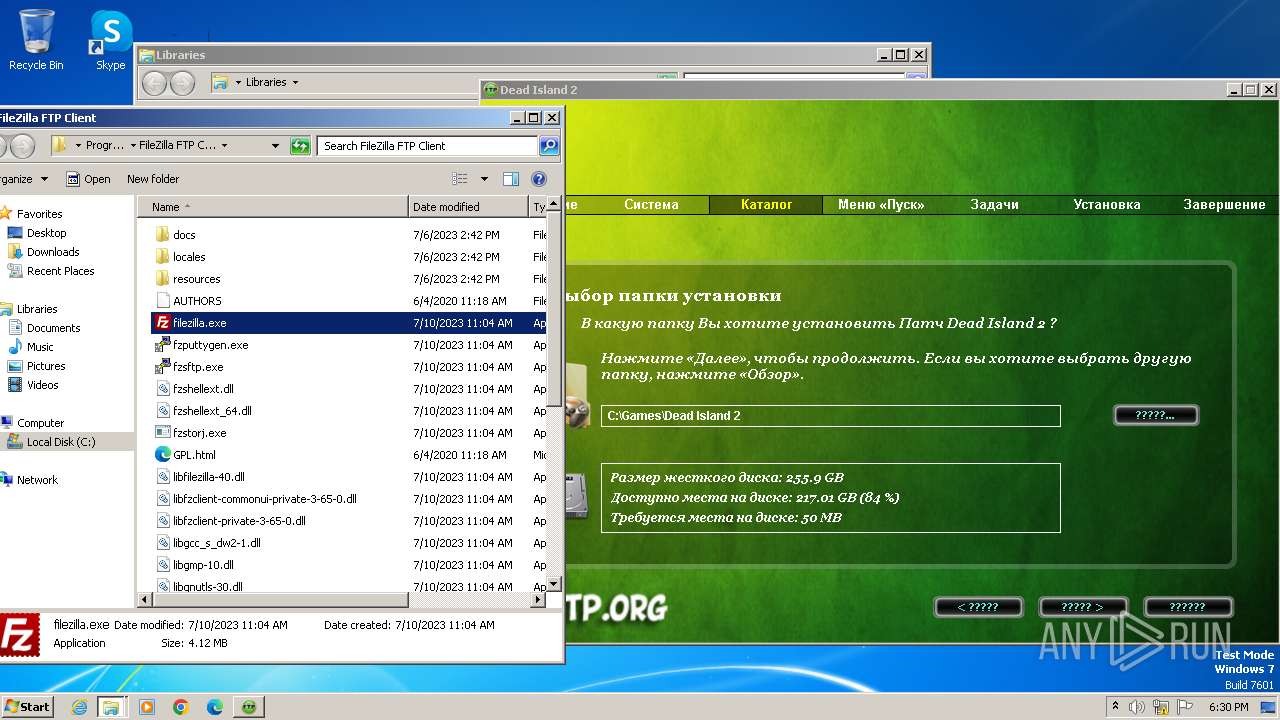Select the filezilla.exe file icon
1280x720 pixels.
(x=163, y=323)
